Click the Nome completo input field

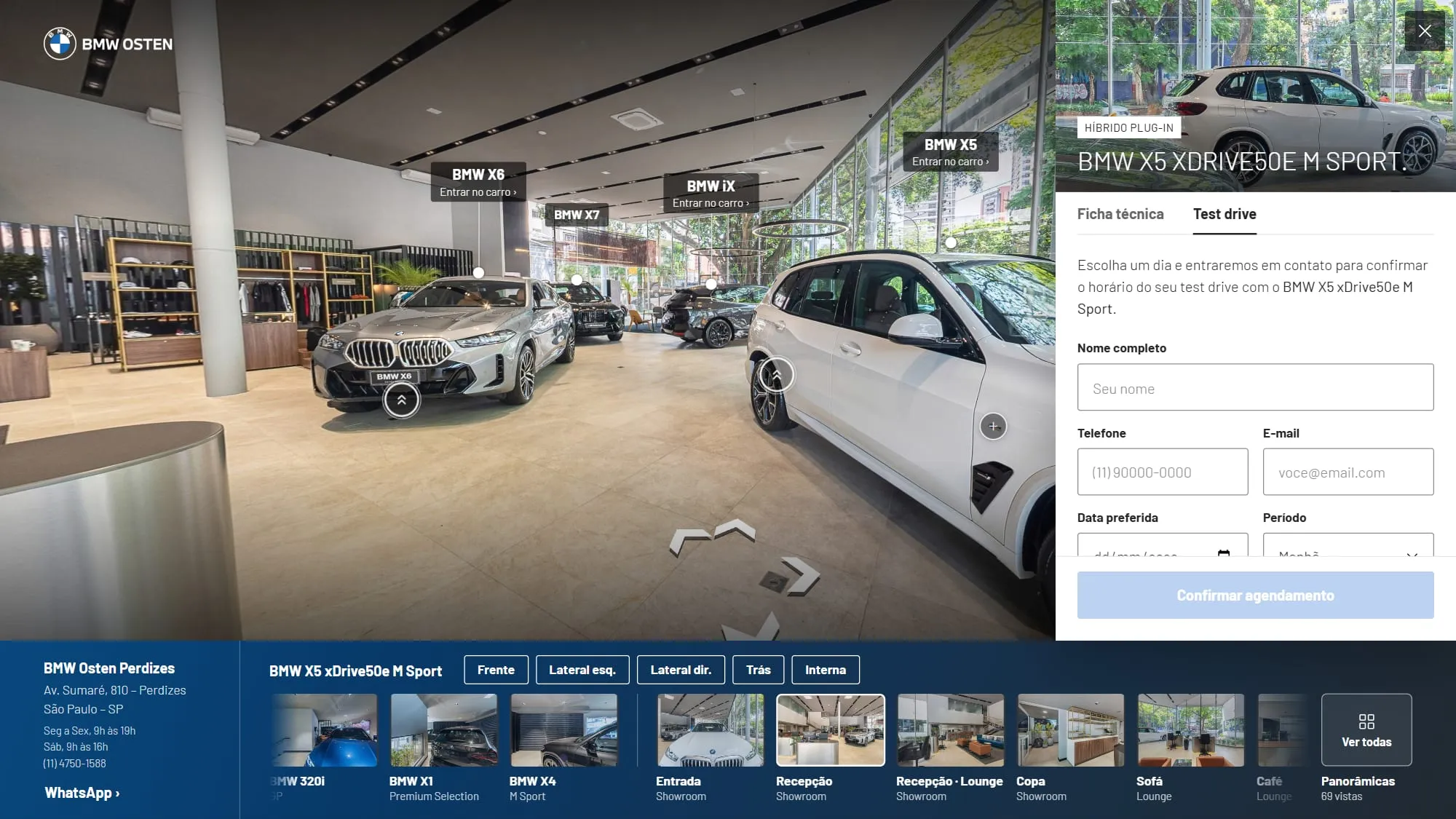1255,387
